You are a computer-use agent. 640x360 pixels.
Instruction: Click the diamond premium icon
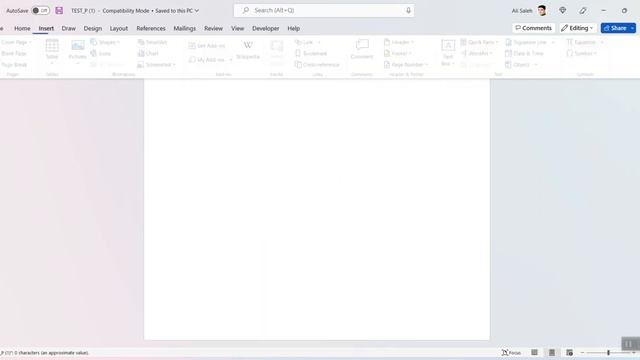563,11
